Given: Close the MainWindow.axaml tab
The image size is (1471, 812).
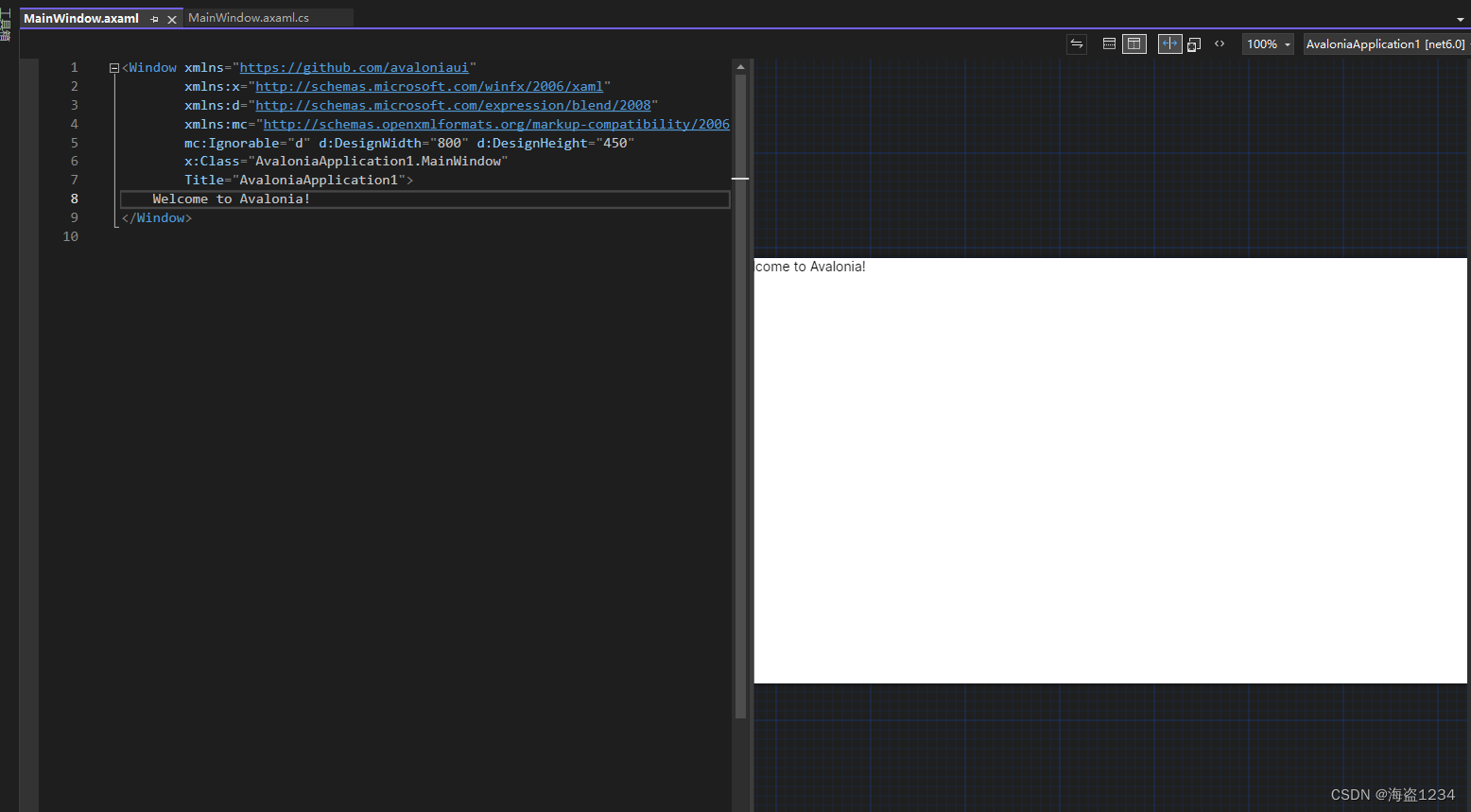Looking at the screenshot, I should coord(172,19).
